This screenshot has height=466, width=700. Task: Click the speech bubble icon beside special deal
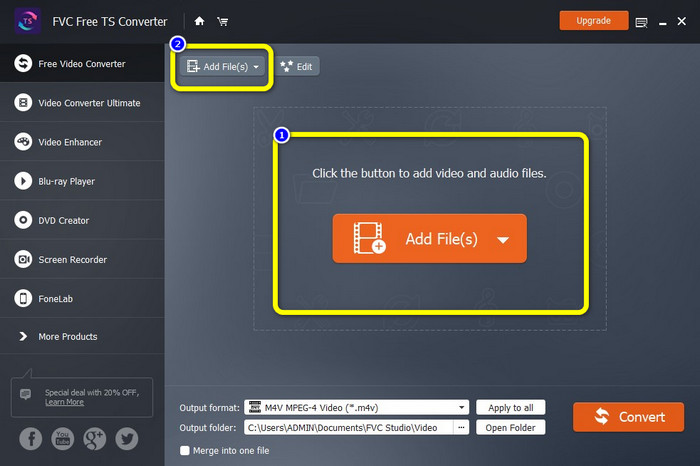point(25,394)
